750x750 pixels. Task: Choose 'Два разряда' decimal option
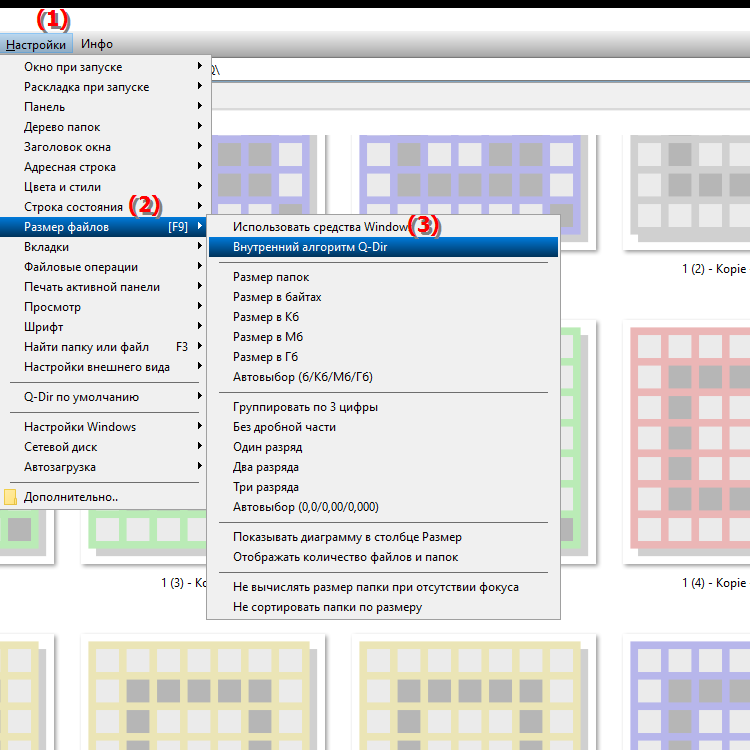266,467
